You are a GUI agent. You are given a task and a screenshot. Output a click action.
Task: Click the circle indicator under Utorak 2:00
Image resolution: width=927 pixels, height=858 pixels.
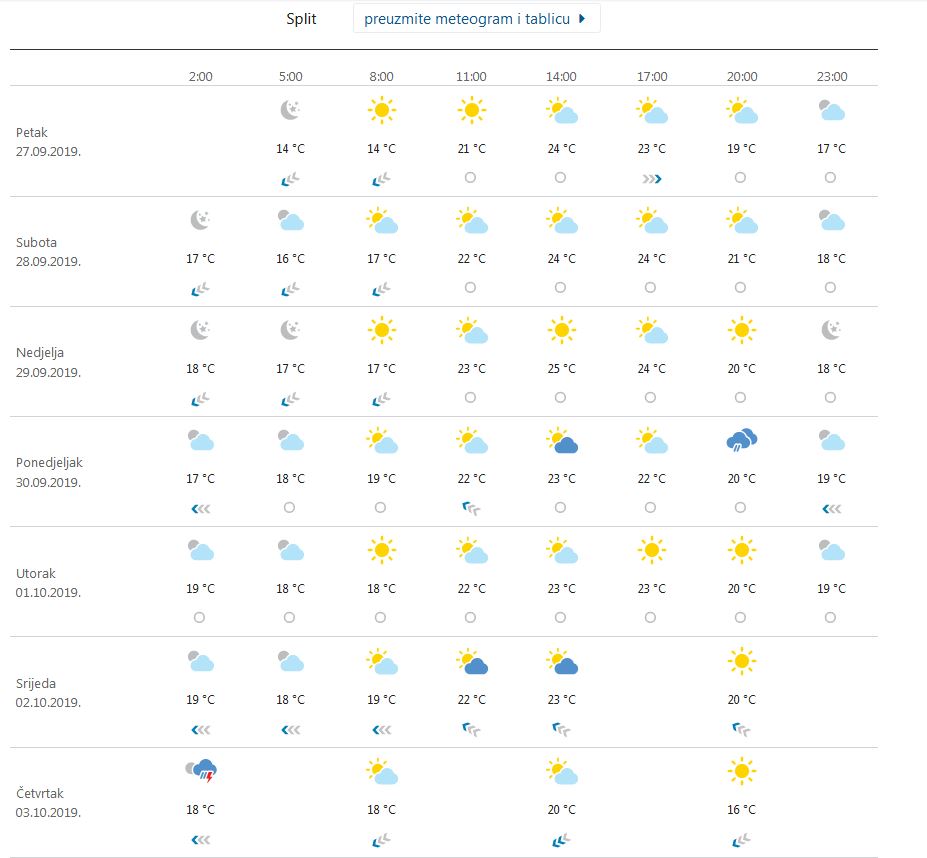point(200,618)
